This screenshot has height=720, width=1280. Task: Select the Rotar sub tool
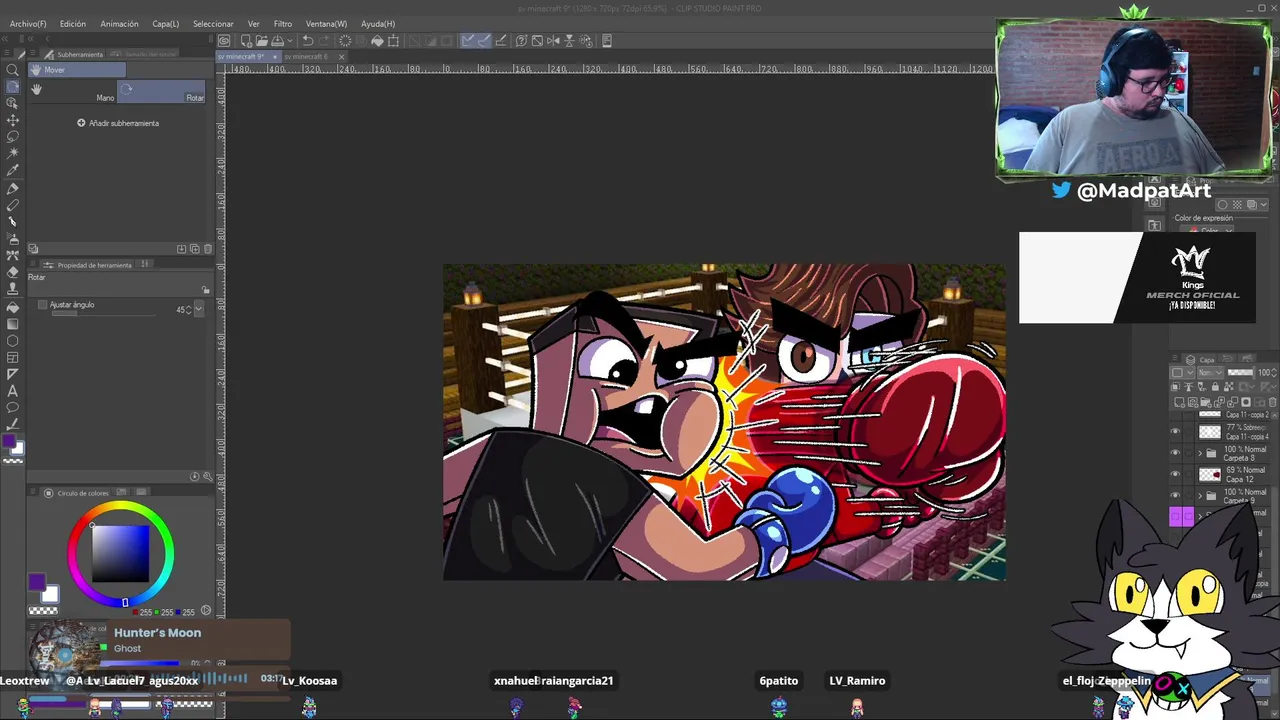(x=161, y=91)
